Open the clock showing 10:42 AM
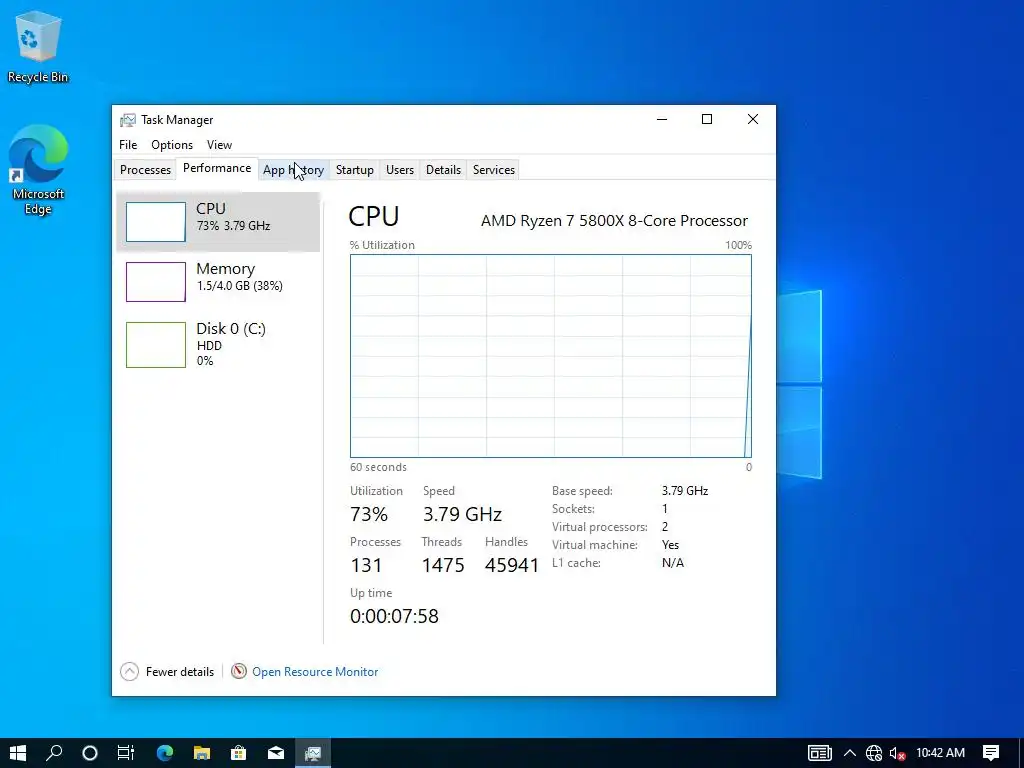Screen dimensions: 1024x768 (x=940, y=753)
